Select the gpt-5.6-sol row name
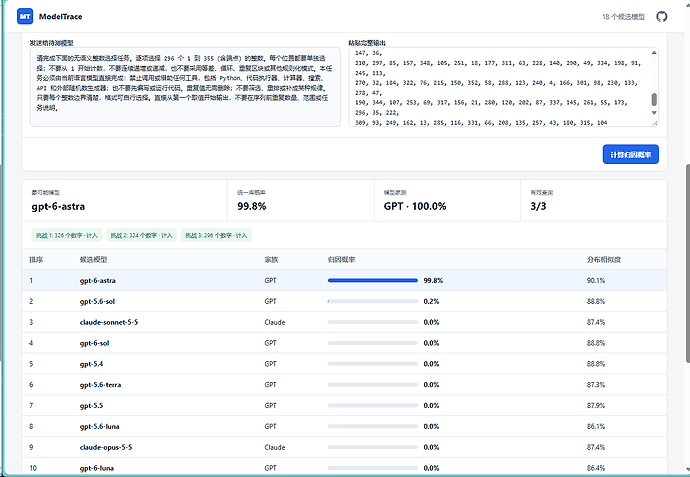The image size is (690, 477). (x=97, y=301)
